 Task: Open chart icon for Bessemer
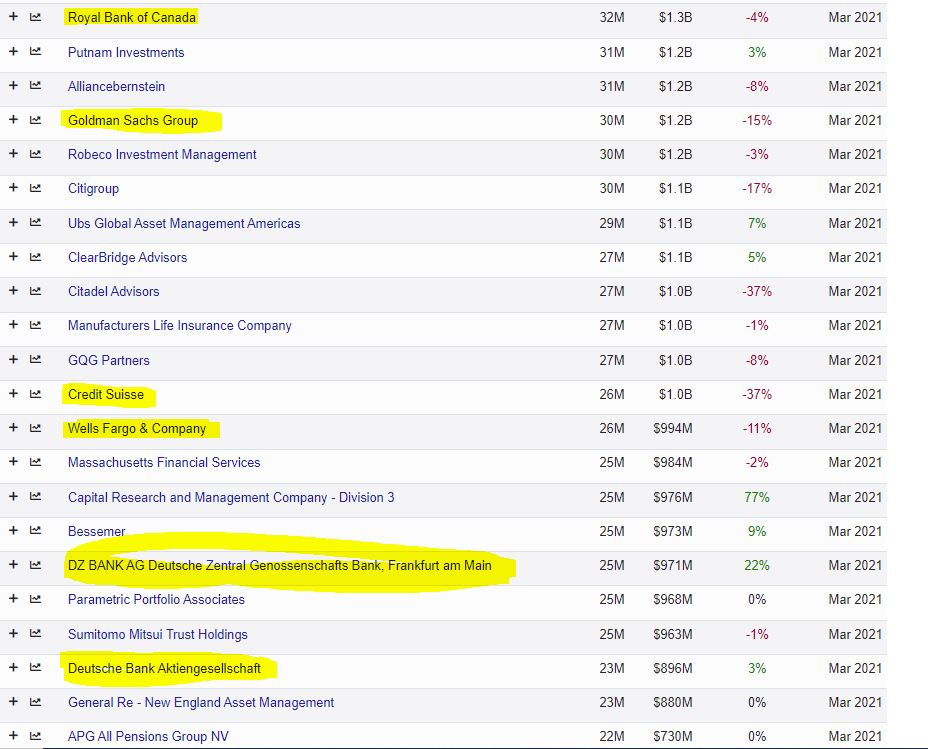(x=36, y=531)
